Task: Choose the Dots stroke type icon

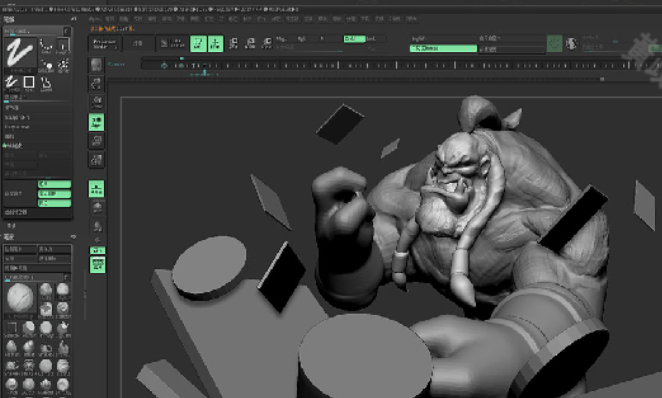Action: 46,46
